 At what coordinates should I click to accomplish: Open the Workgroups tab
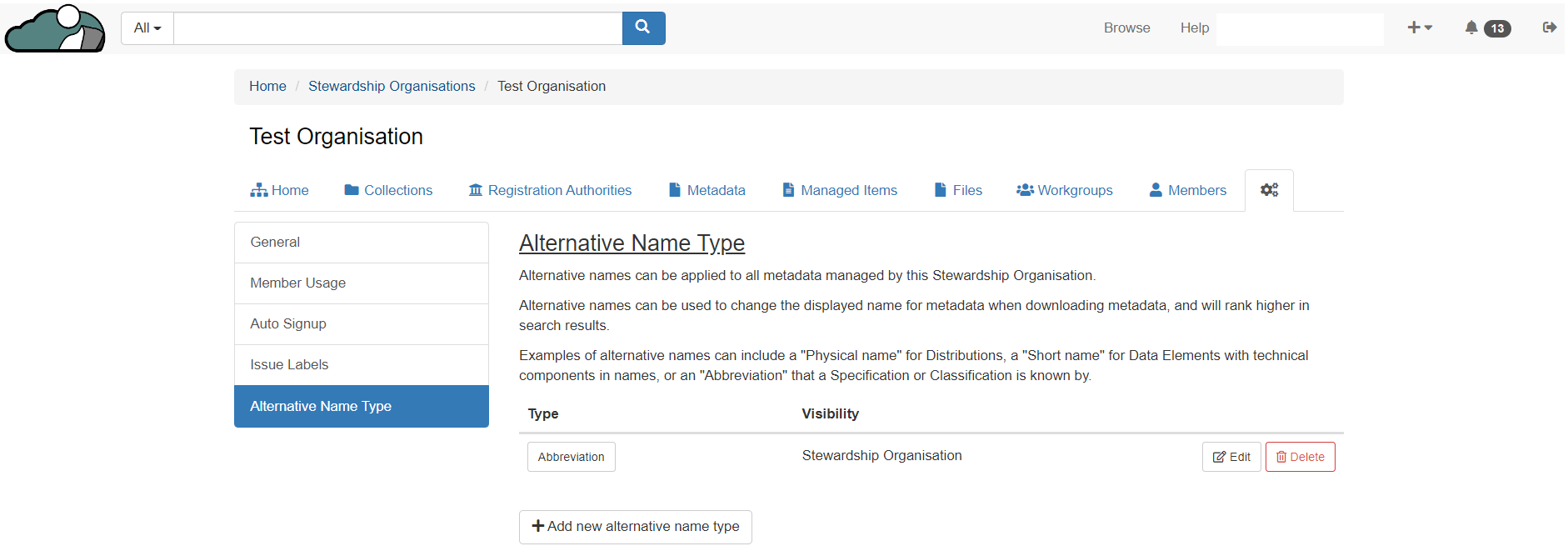tap(1064, 190)
